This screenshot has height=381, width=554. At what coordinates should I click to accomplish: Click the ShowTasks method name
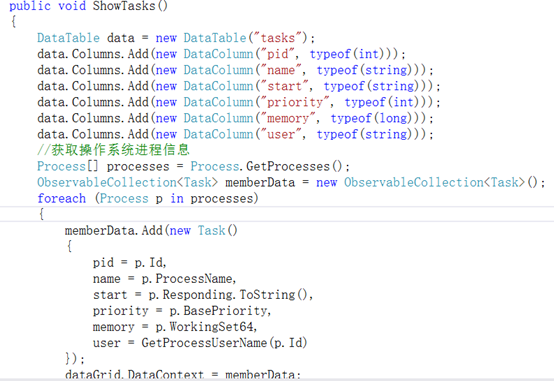click(x=124, y=6)
